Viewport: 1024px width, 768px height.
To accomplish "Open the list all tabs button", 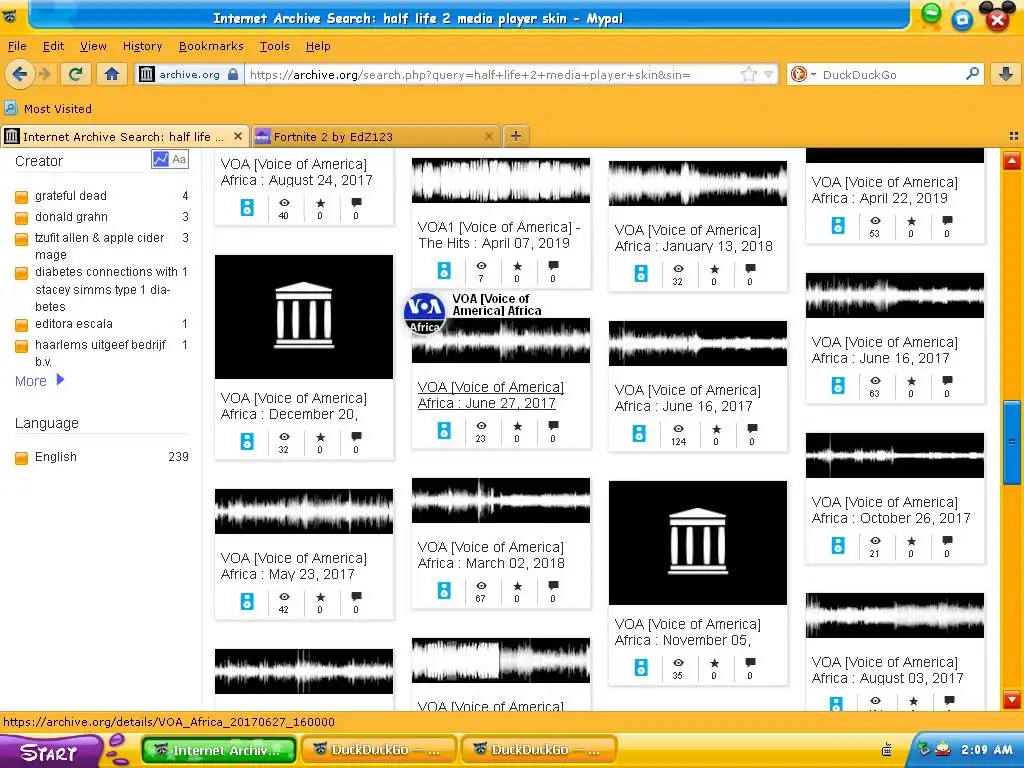I will click(1014, 136).
